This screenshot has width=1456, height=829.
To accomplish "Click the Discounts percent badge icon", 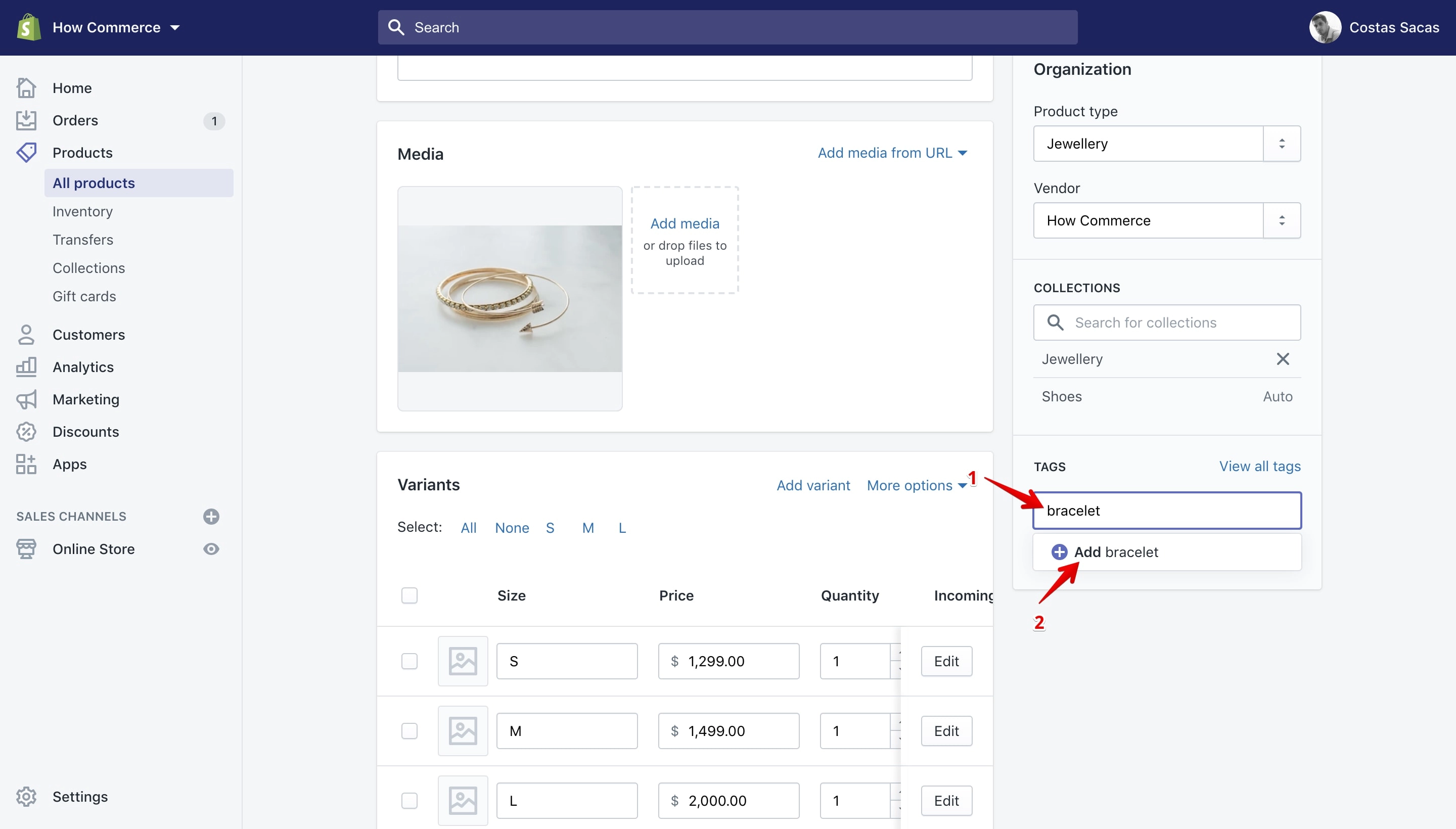I will (x=26, y=432).
